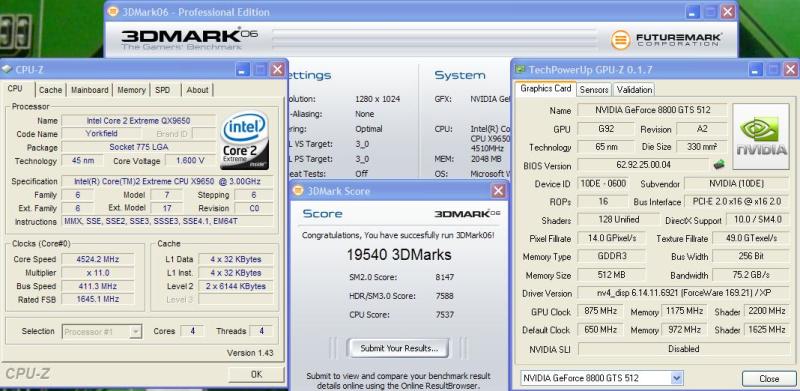Open the Validation tab in GPU-Z
Screen dimensions: 800x391
coord(634,90)
